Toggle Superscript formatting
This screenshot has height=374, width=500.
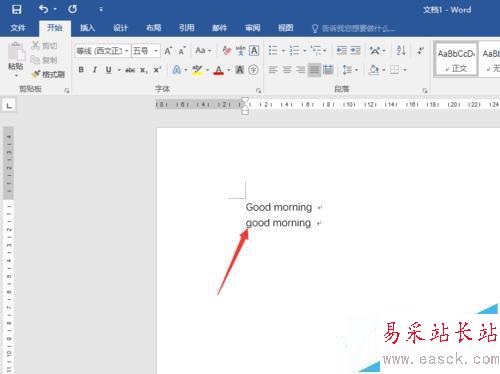157,70
